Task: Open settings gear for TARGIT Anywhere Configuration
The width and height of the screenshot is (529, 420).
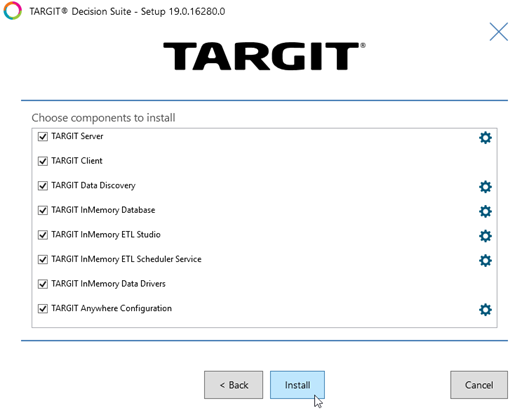Action: pos(485,309)
